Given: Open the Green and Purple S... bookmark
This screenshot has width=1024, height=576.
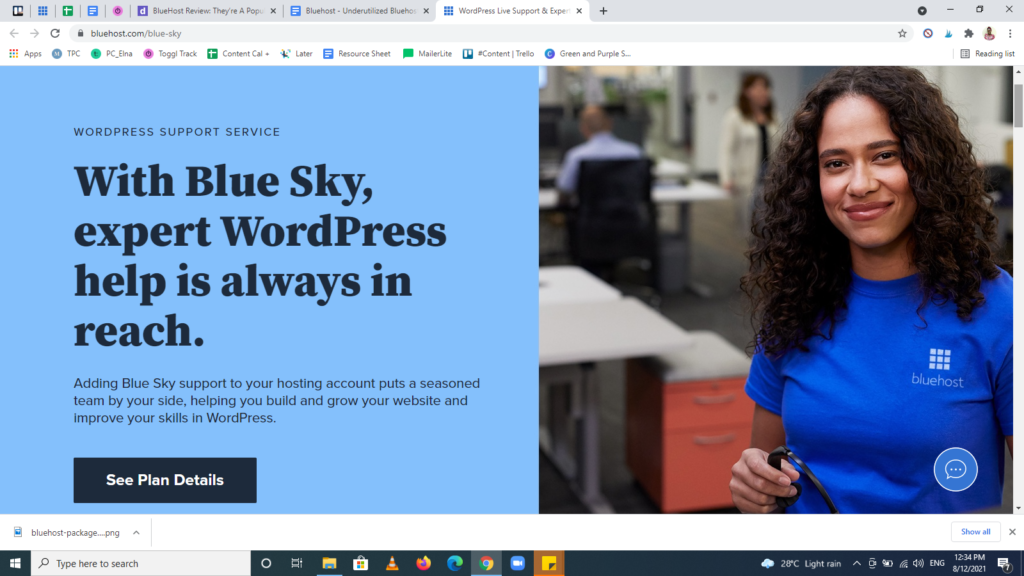Looking at the screenshot, I should point(588,54).
